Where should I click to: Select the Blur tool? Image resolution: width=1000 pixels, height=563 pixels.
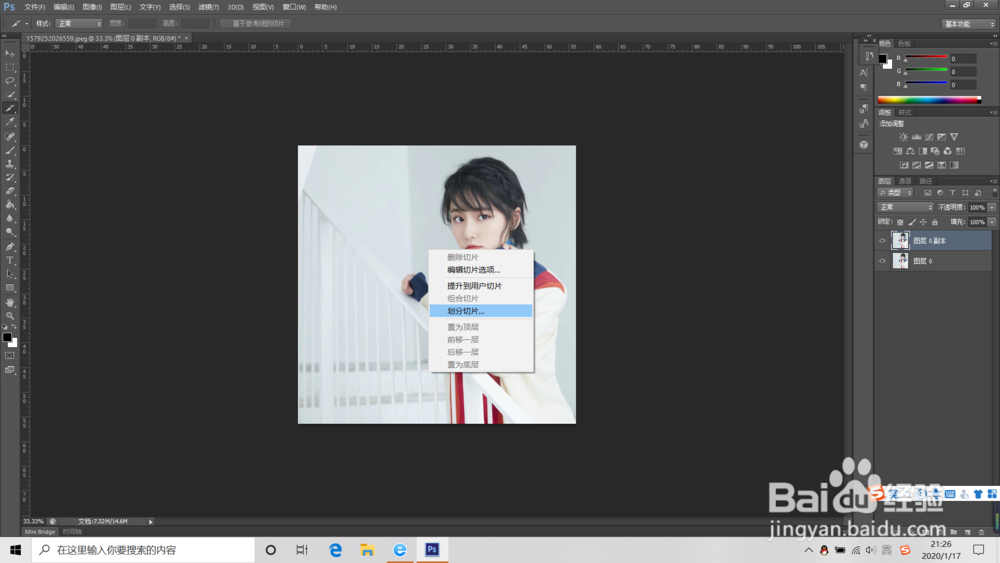[x=10, y=219]
